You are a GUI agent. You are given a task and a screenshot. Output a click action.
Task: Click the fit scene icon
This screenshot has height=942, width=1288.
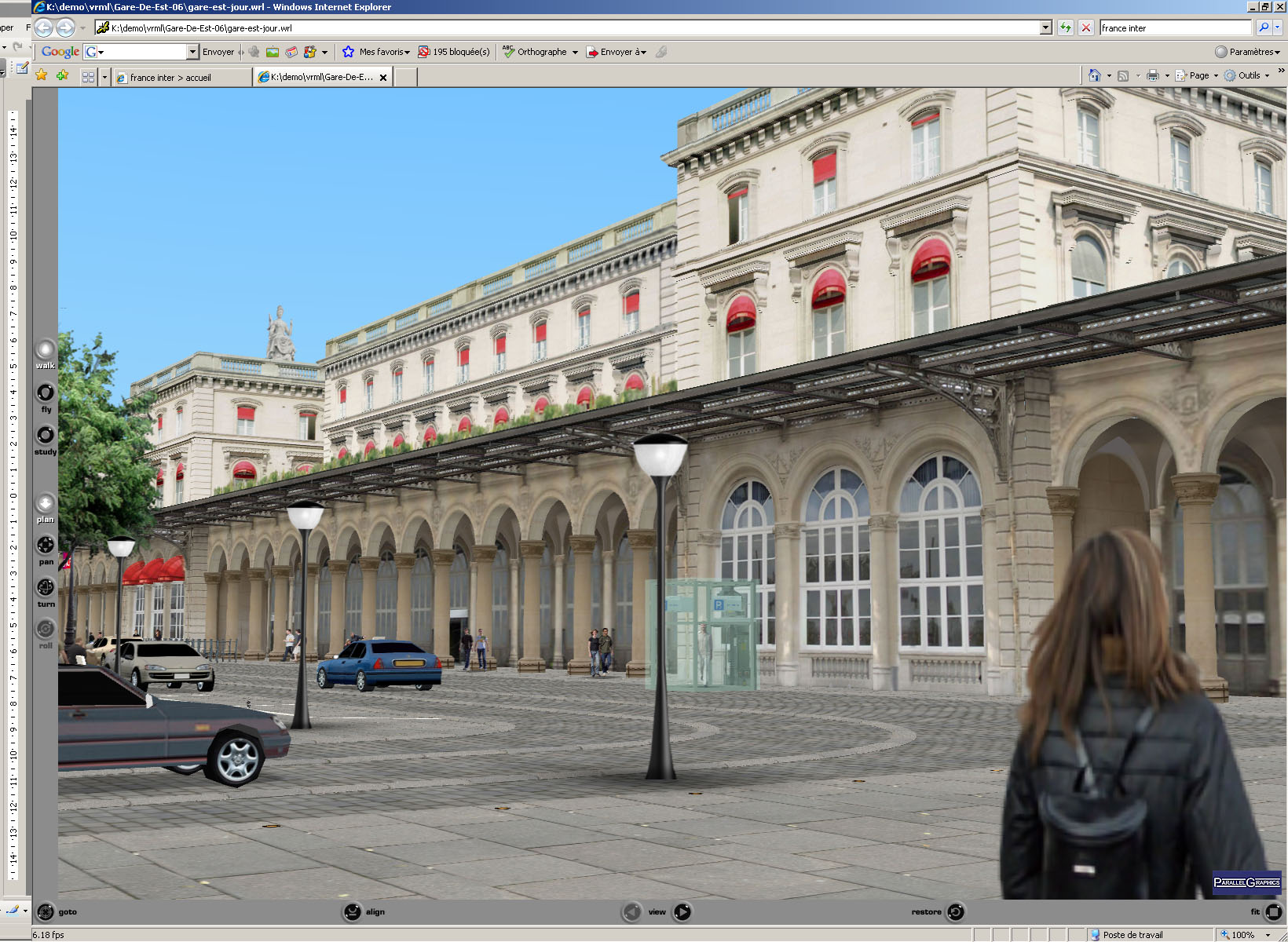point(1273,911)
